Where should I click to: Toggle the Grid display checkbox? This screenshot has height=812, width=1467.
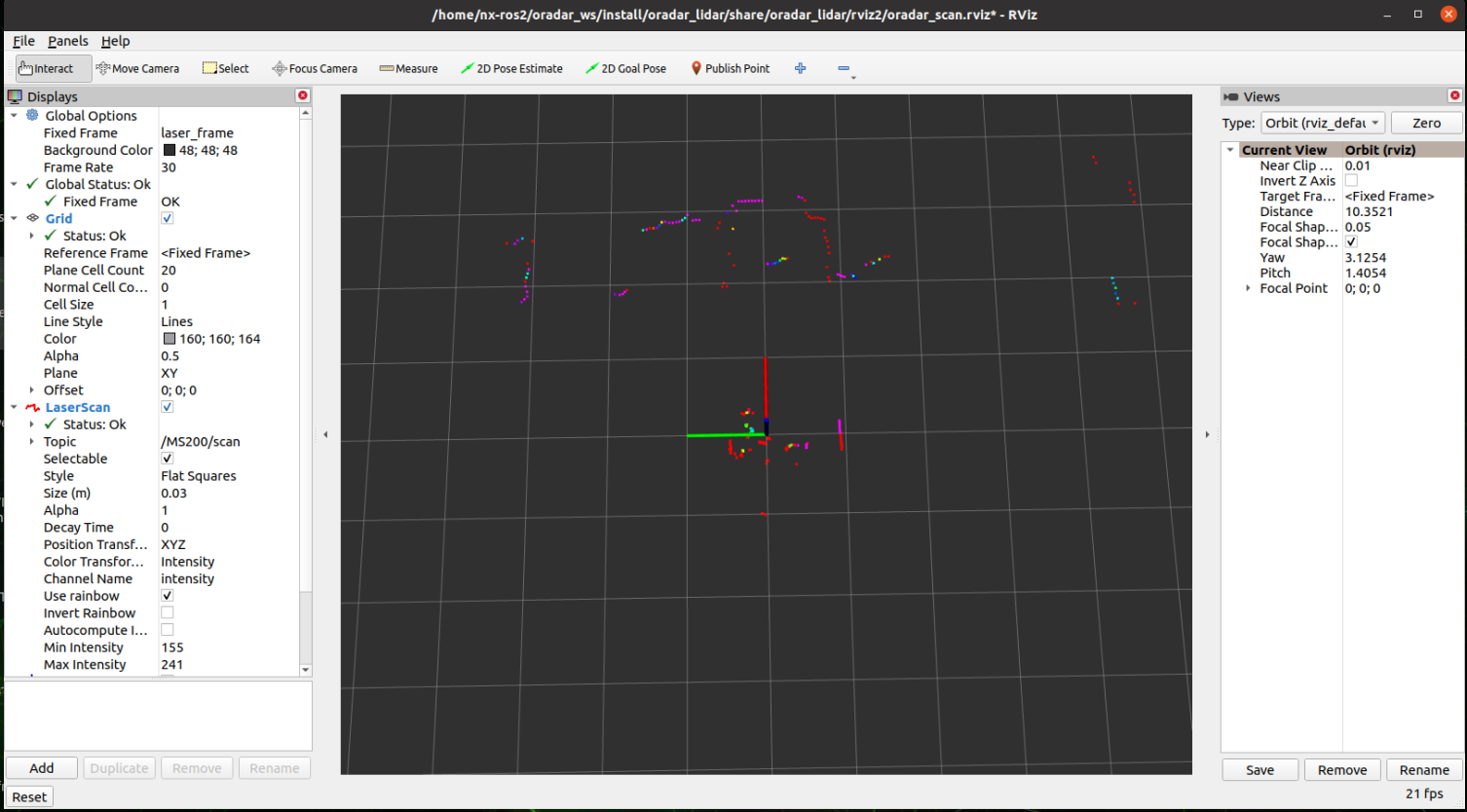tap(167, 218)
